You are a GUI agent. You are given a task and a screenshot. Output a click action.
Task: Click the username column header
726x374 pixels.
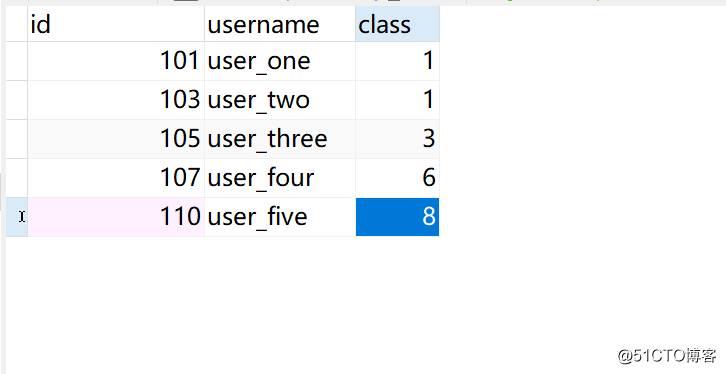click(x=280, y=24)
